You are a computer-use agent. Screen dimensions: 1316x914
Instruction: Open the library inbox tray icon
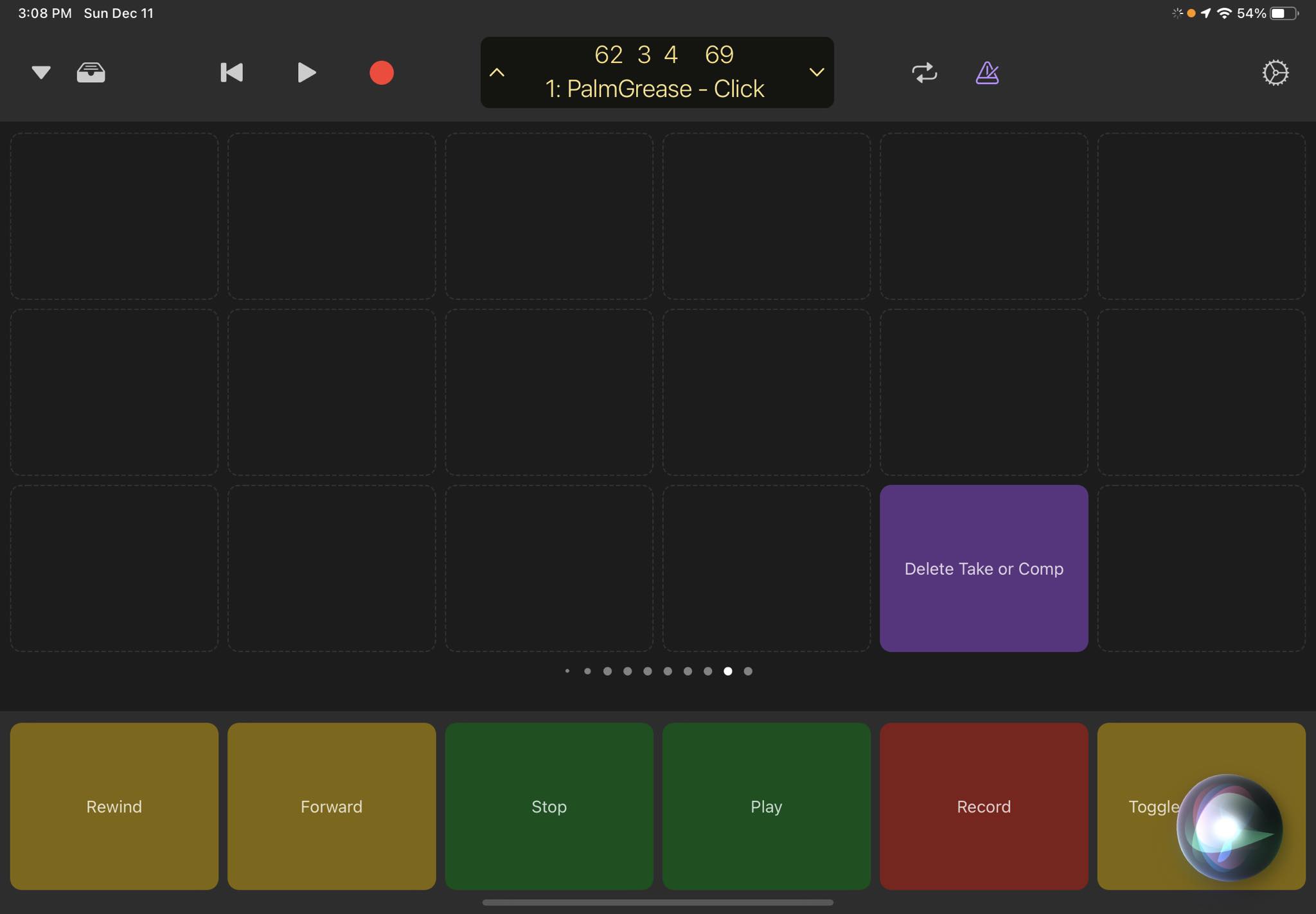[x=91, y=73]
